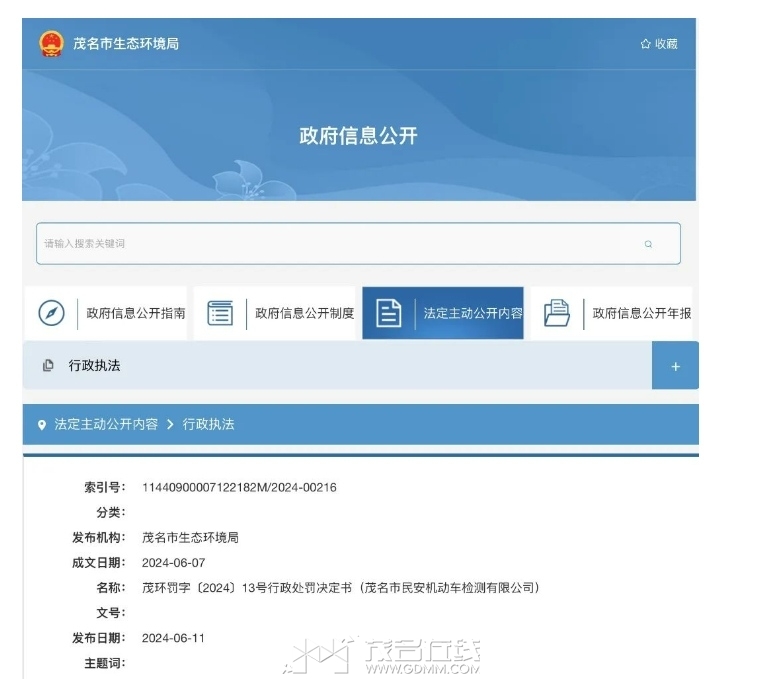Click the location pin icon in breadcrumb
Image resolution: width=760 pixels, height=679 pixels.
(42, 425)
